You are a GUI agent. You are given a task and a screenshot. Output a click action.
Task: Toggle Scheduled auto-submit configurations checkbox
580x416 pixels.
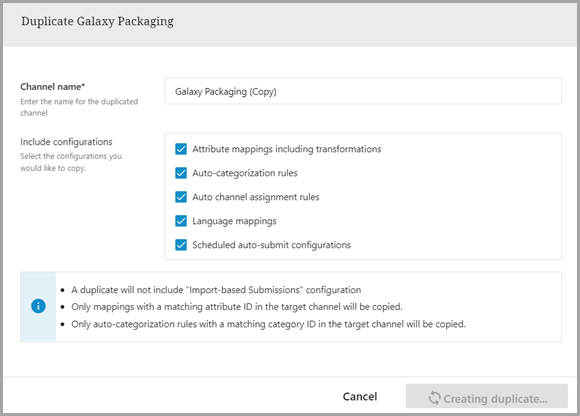[x=181, y=245]
